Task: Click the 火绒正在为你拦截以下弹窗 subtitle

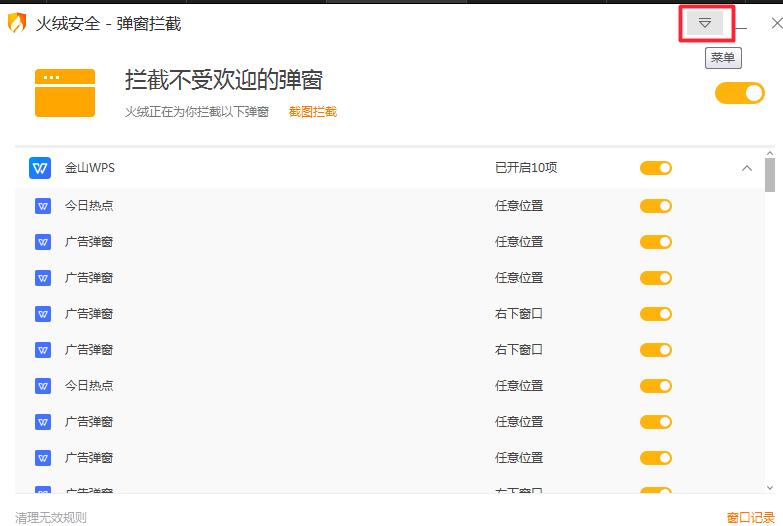Action: click(x=197, y=111)
